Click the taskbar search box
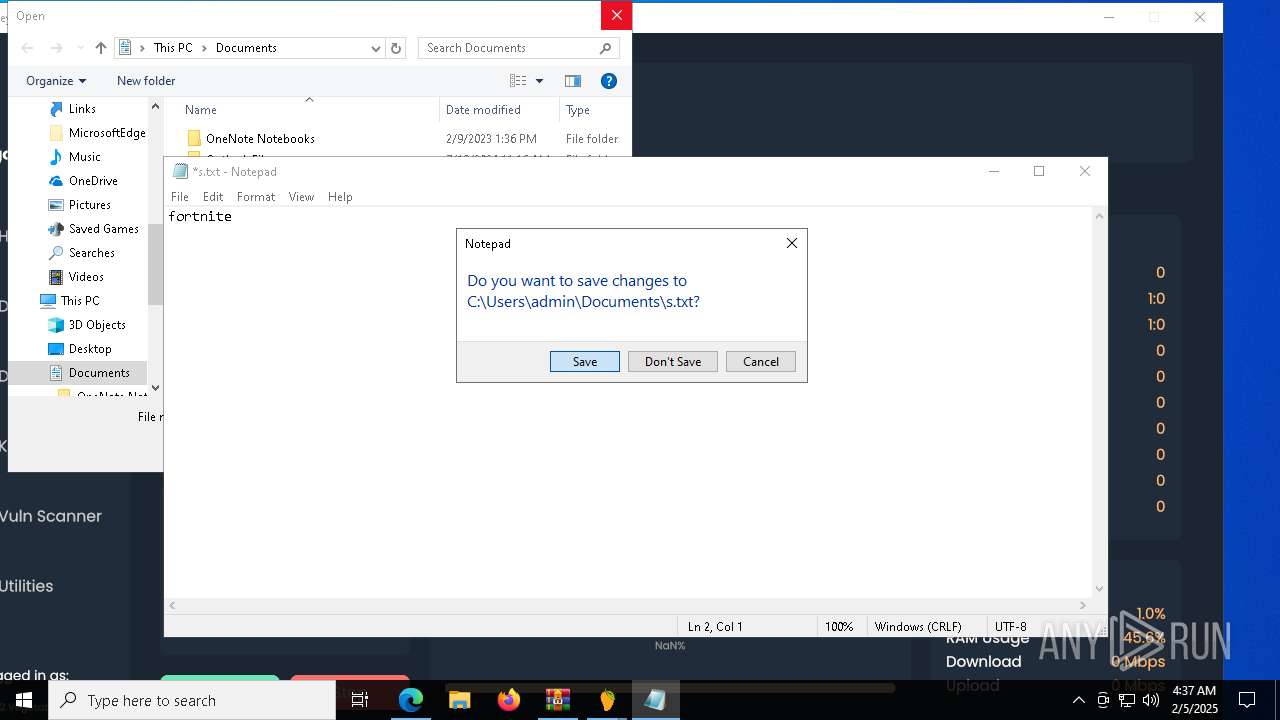 [192, 700]
